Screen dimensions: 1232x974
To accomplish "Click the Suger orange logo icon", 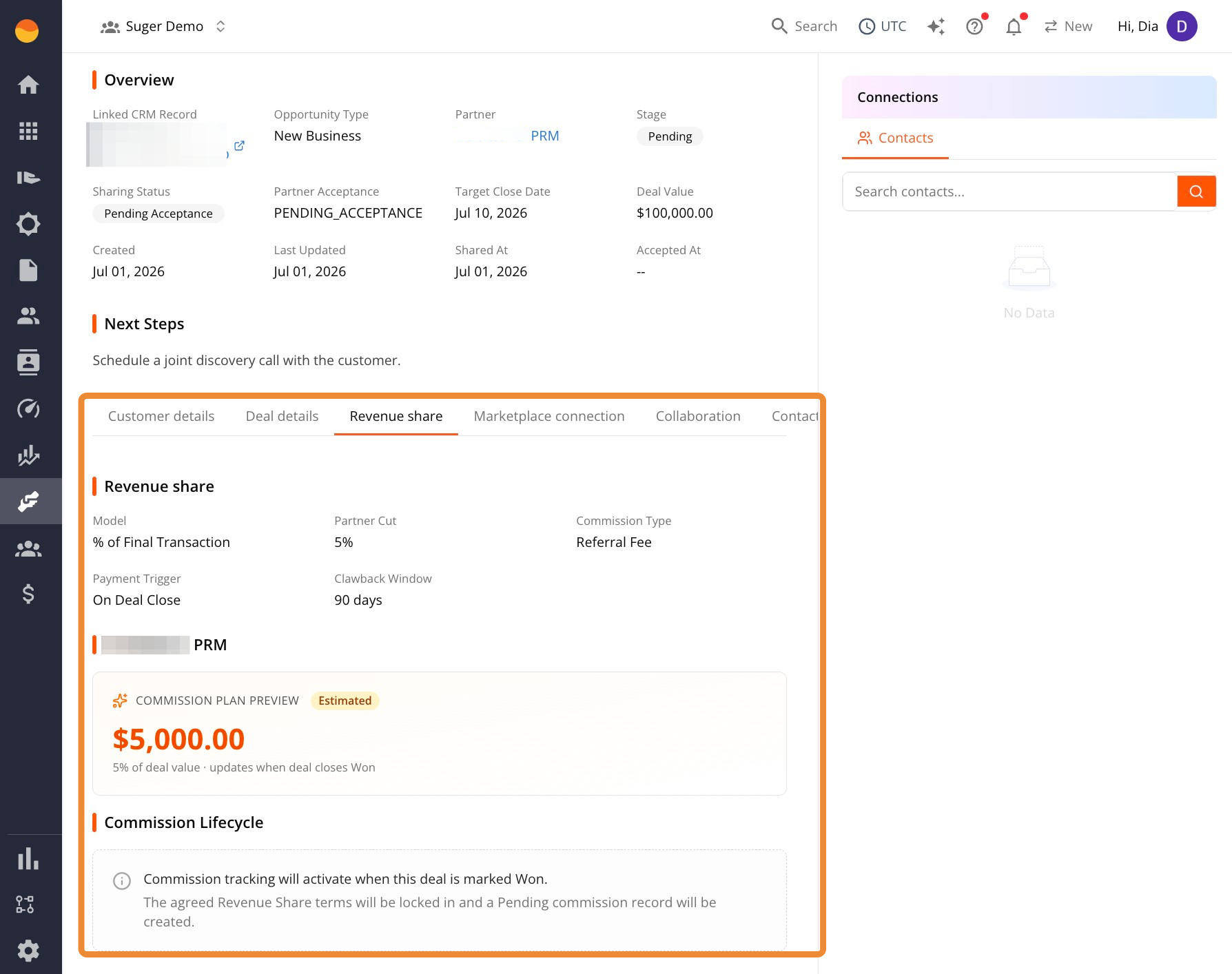I will point(27,30).
